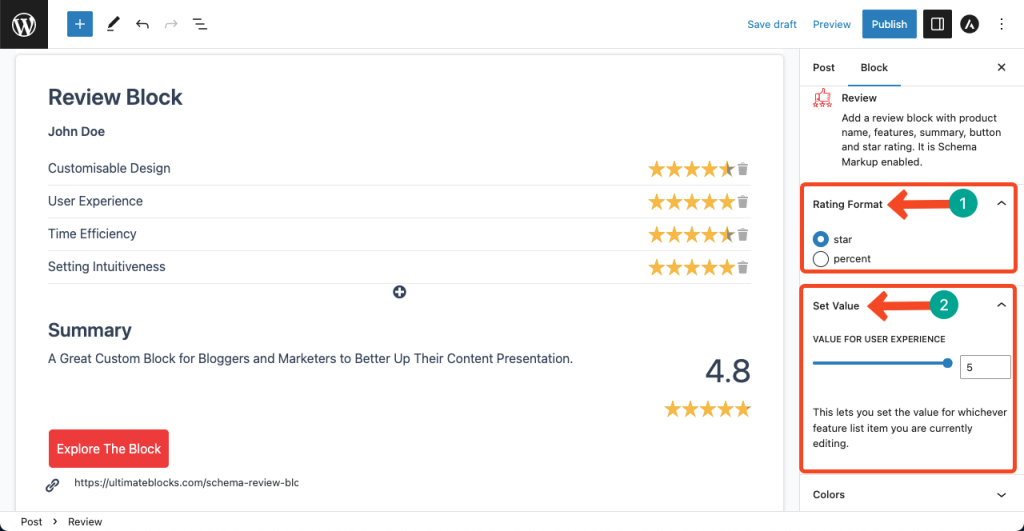Image resolution: width=1024 pixels, height=531 pixels.
Task: Select the pencil Tools icon
Action: point(112,24)
